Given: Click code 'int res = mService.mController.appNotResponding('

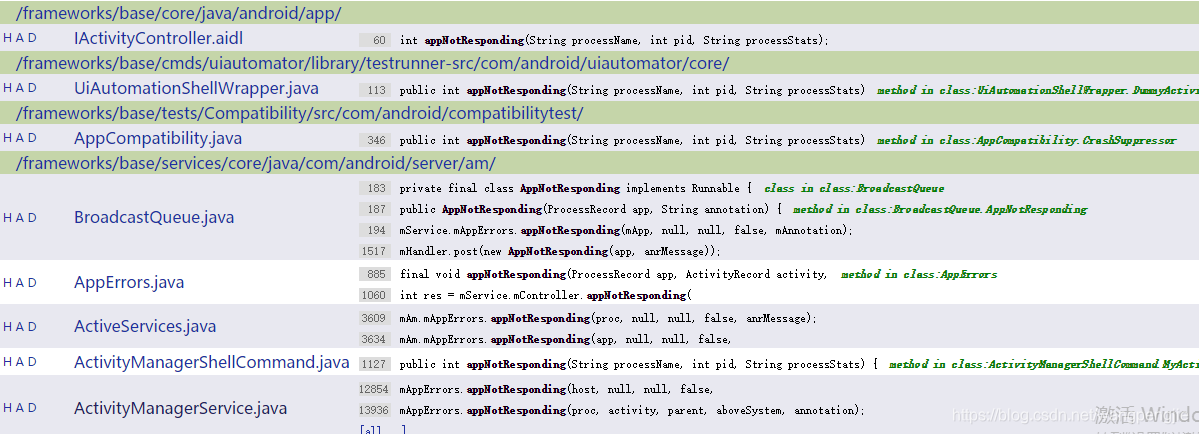Looking at the screenshot, I should [545, 295].
